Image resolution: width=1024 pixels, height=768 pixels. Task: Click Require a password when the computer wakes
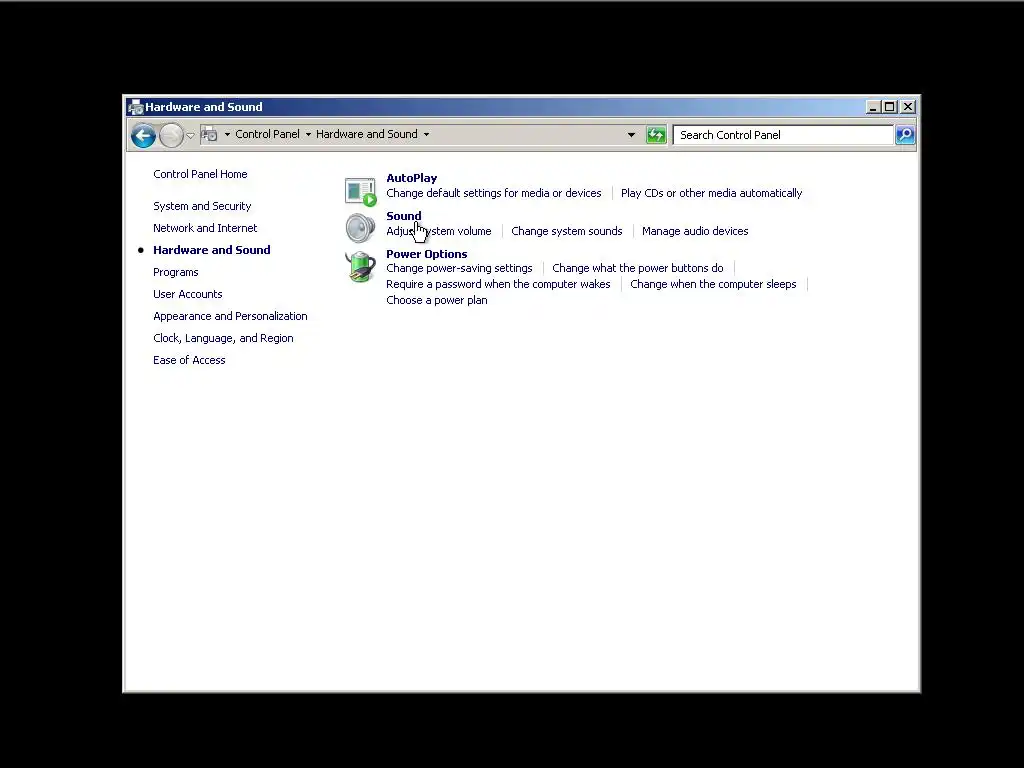click(x=498, y=284)
